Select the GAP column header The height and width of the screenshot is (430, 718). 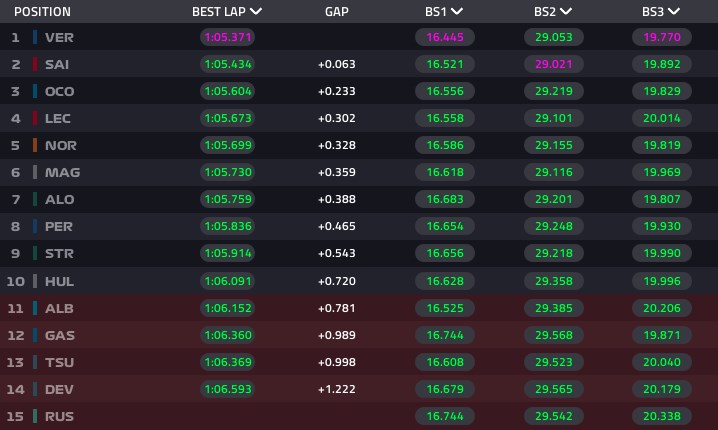point(337,12)
